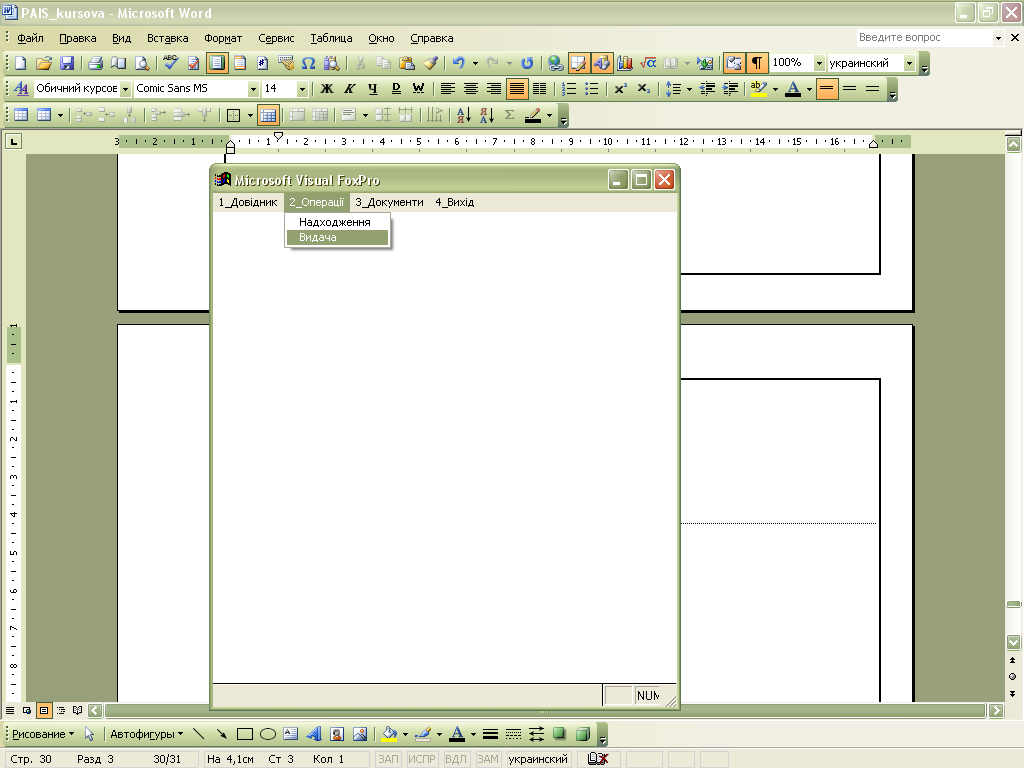Image resolution: width=1024 pixels, height=768 pixels.
Task: Select Надходження in FoxPro Операції menu
Action: 338,222
